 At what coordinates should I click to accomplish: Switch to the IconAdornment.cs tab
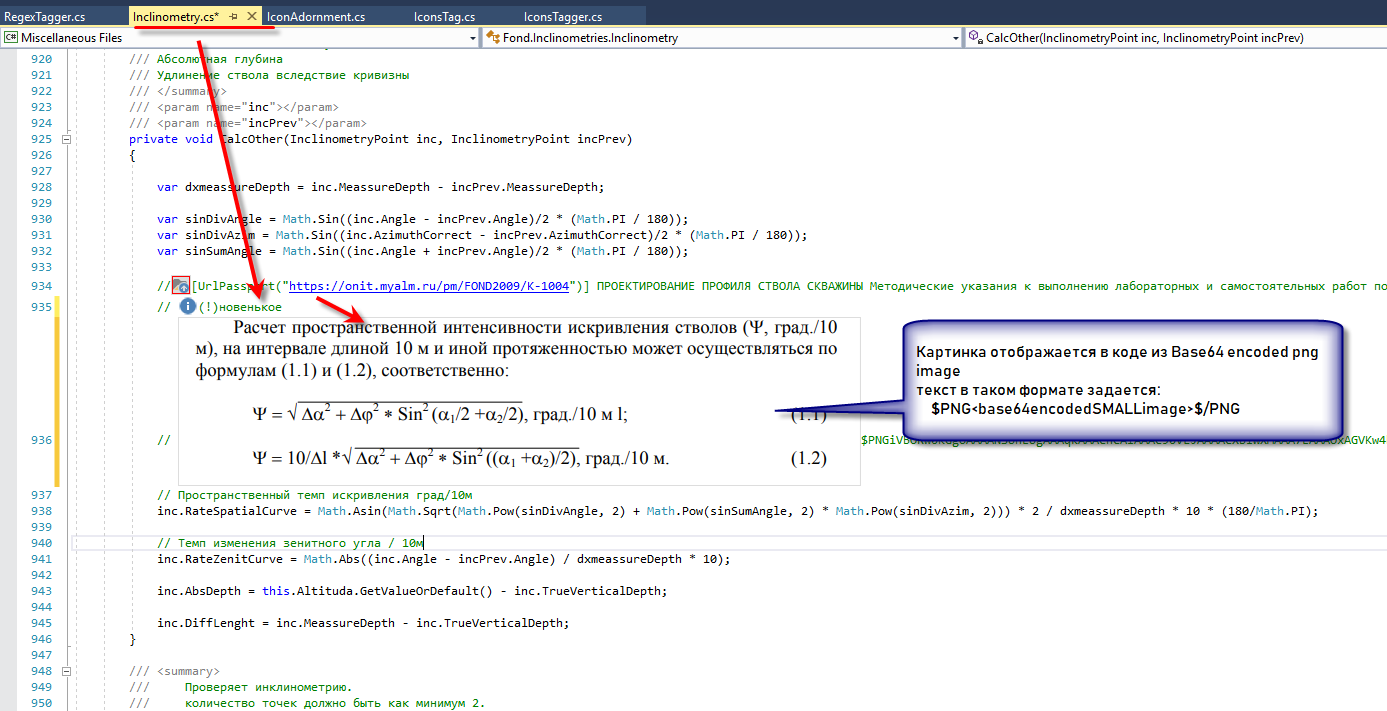(x=315, y=17)
